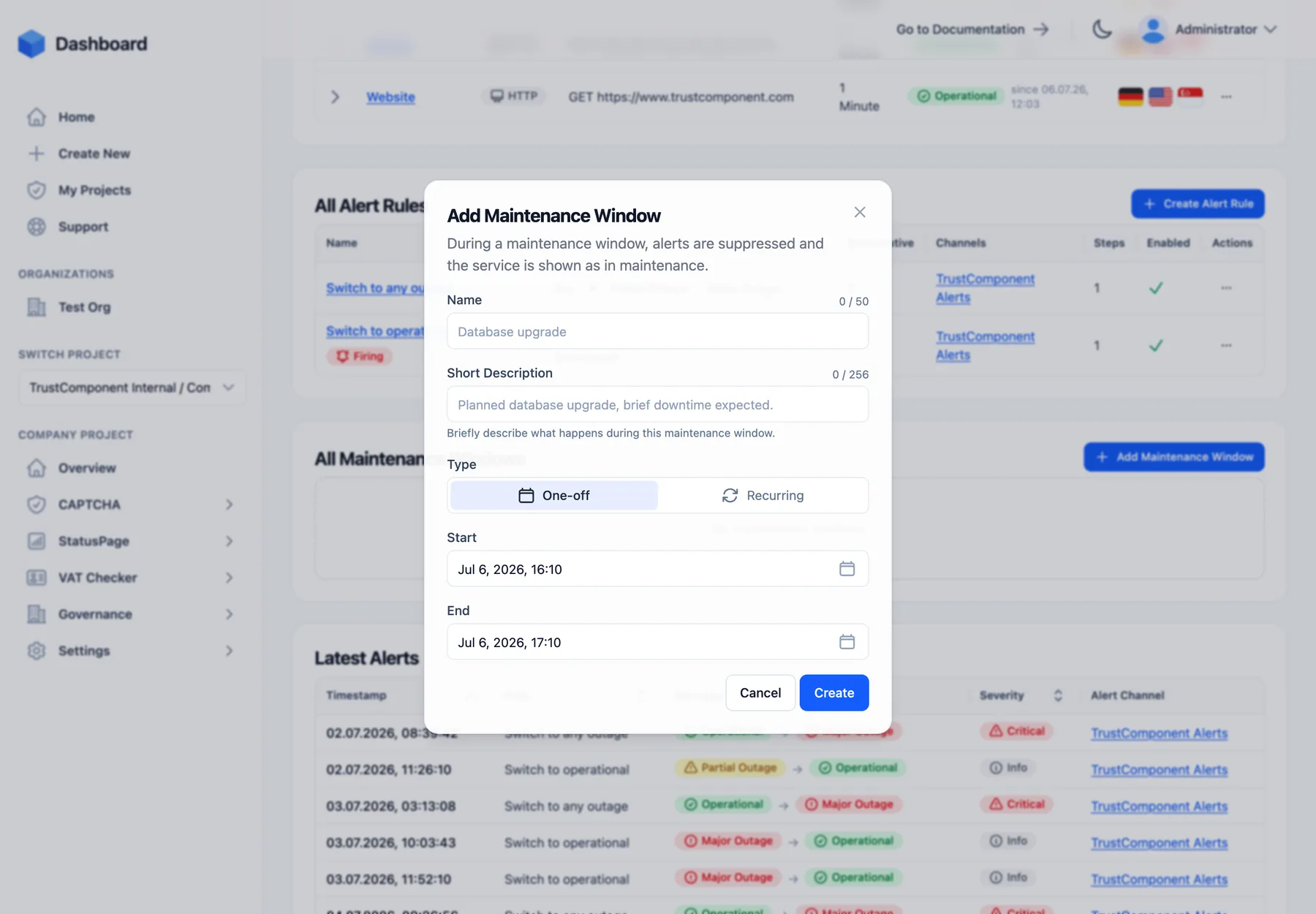Click the Governance building icon
1316x914 pixels.
(x=37, y=614)
